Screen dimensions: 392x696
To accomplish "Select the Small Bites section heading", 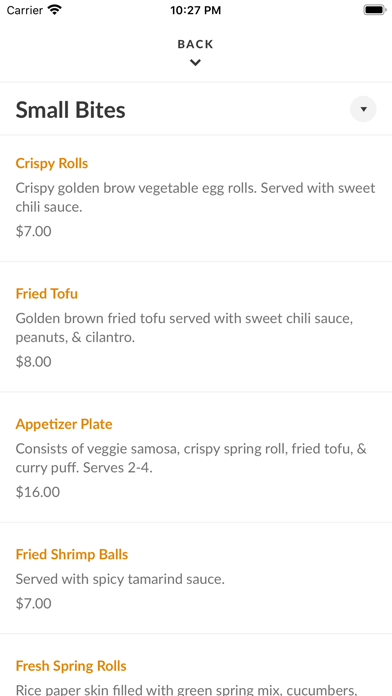I will 71,110.
